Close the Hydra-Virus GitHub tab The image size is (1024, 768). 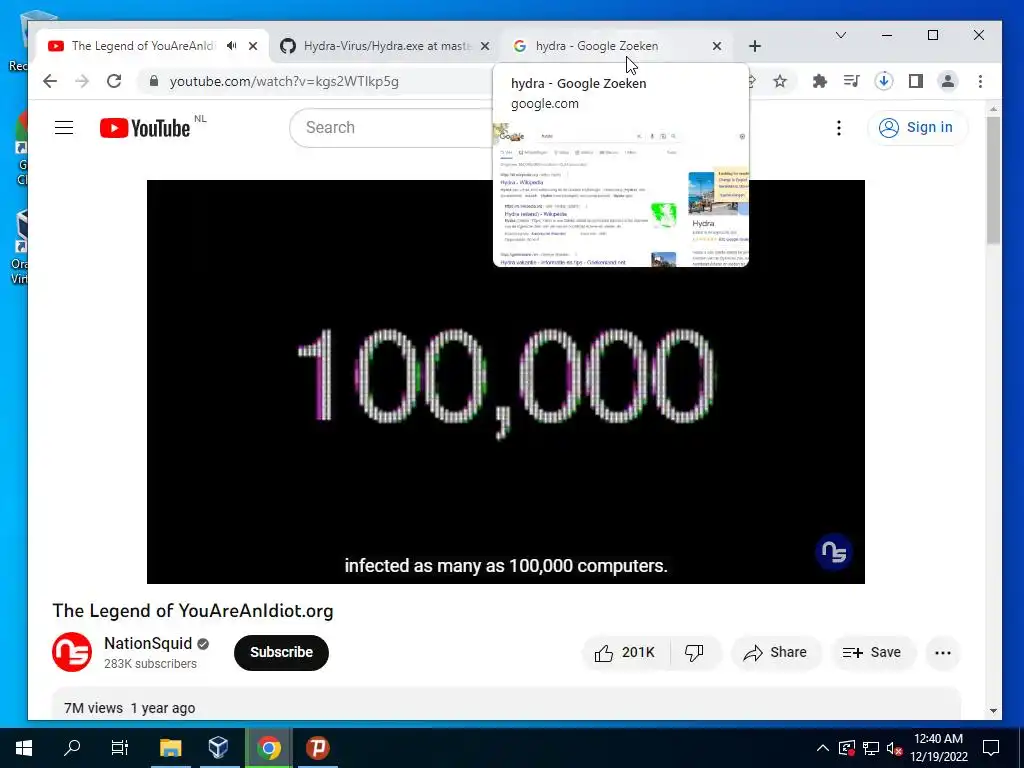click(485, 46)
